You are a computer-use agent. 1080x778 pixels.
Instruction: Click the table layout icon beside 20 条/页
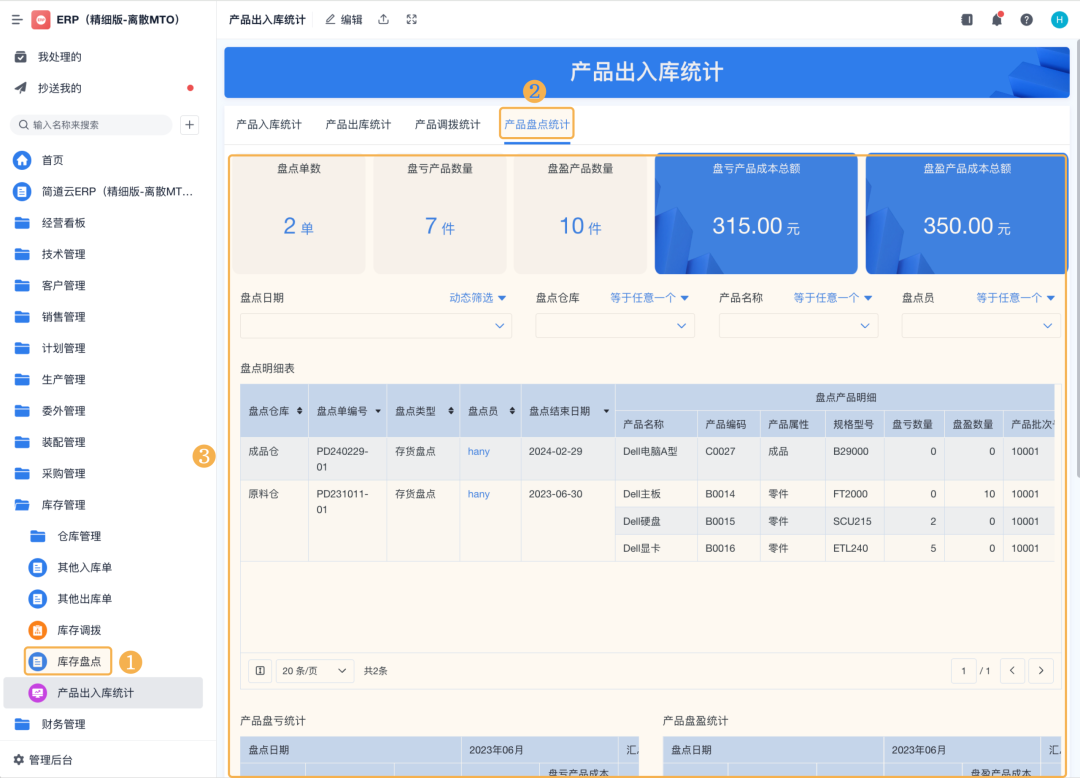tap(260, 671)
